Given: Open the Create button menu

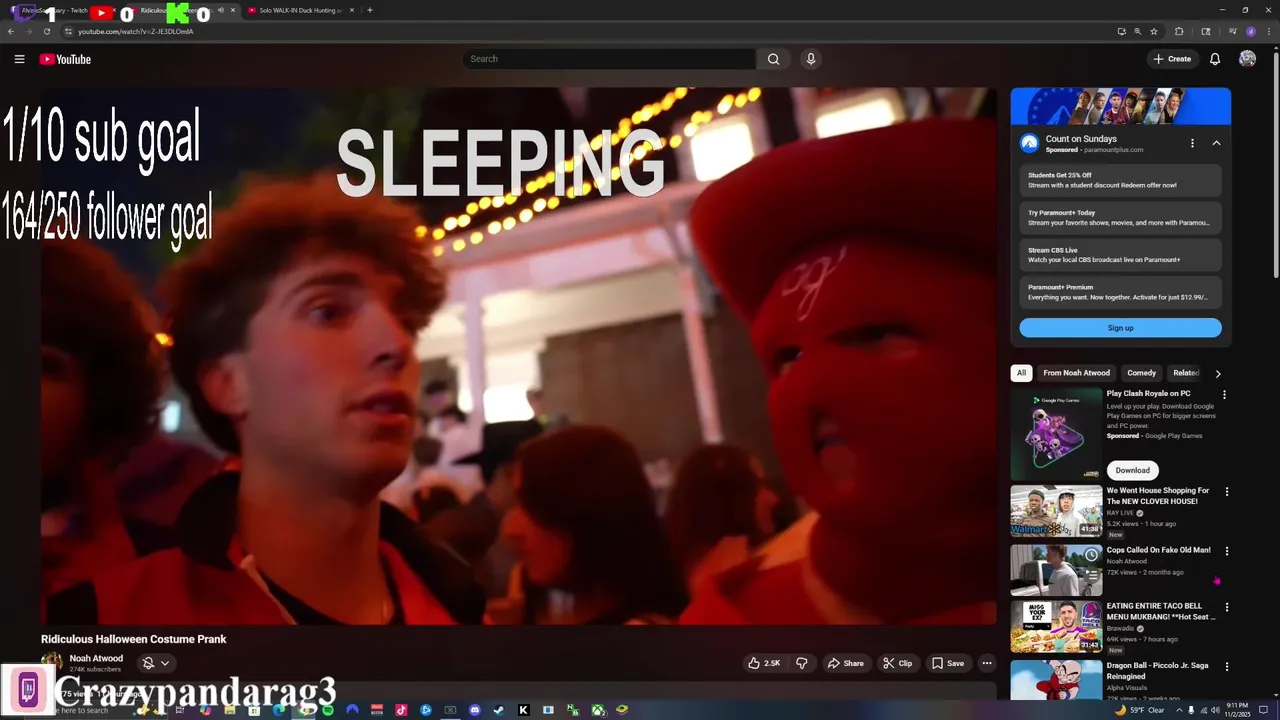Looking at the screenshot, I should coord(1172,59).
